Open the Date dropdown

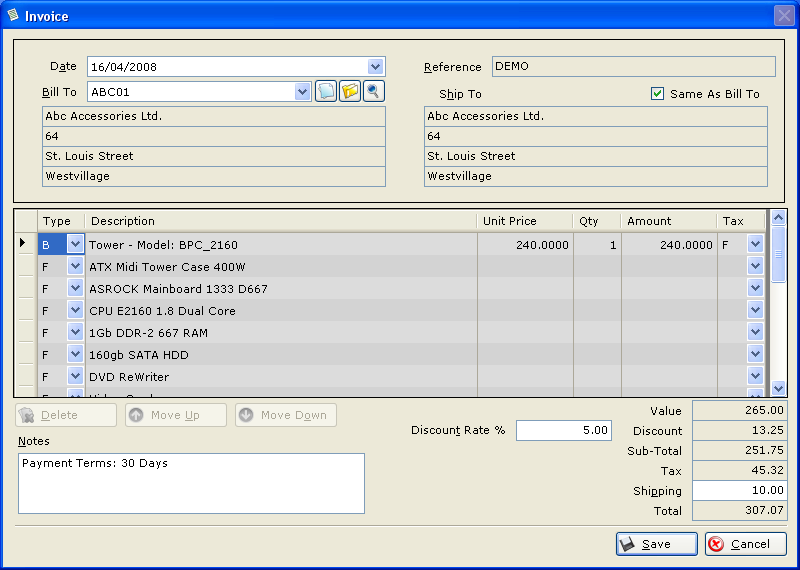[x=376, y=67]
